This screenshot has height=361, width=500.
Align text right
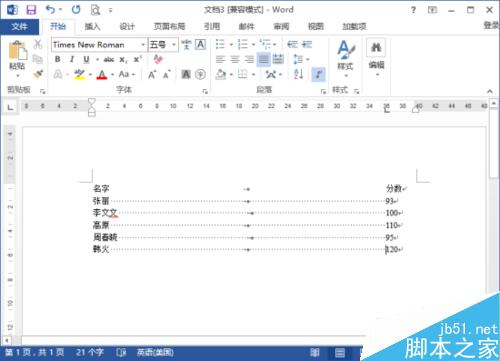click(249, 60)
